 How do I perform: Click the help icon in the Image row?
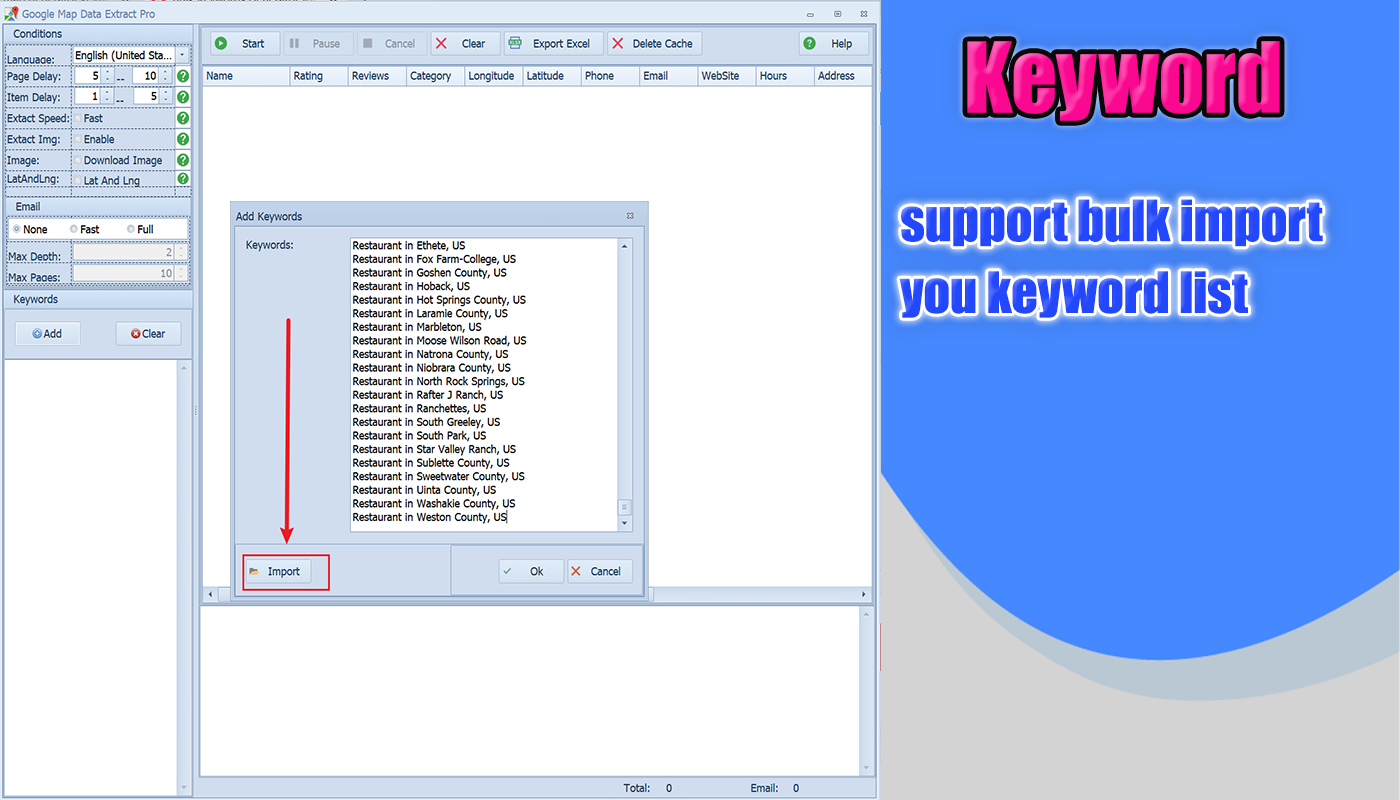tap(183, 160)
